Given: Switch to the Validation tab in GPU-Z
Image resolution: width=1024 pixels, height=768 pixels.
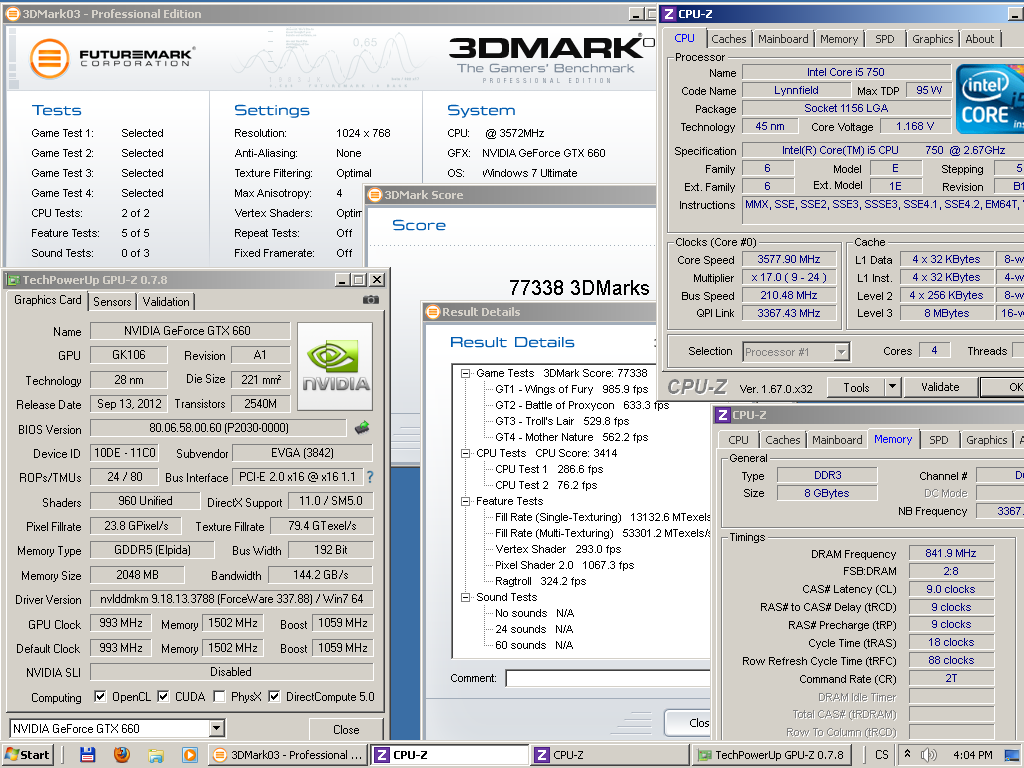Looking at the screenshot, I should [166, 302].
